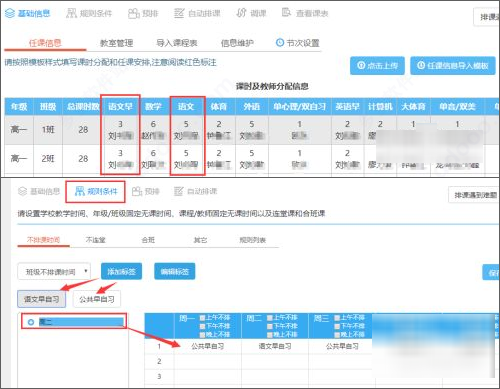The height and width of the screenshot is (389, 500).
Task: Open the 预排 pre-arrange icon in top bar
Action: click(x=134, y=13)
